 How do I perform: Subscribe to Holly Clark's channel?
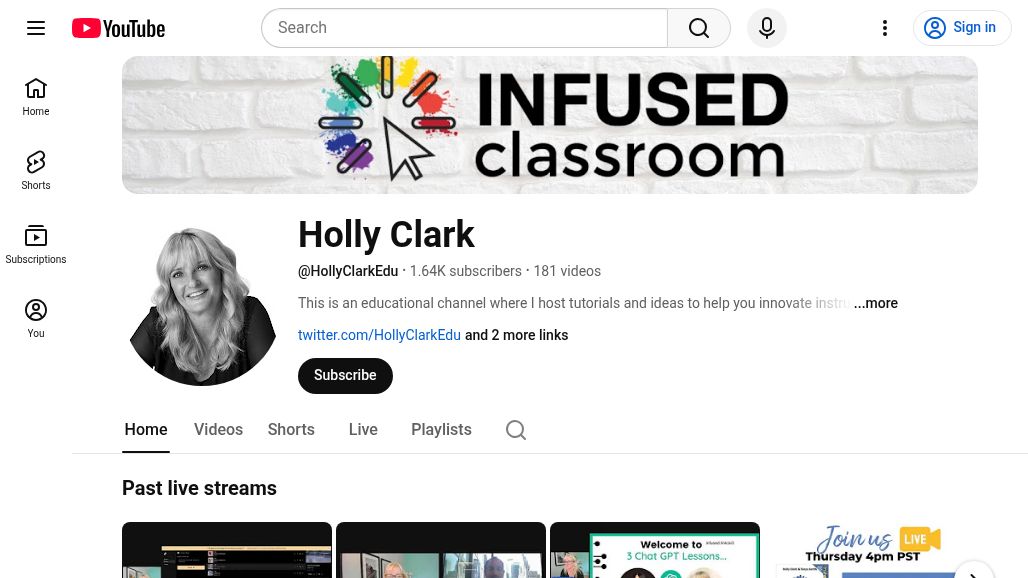[346, 376]
